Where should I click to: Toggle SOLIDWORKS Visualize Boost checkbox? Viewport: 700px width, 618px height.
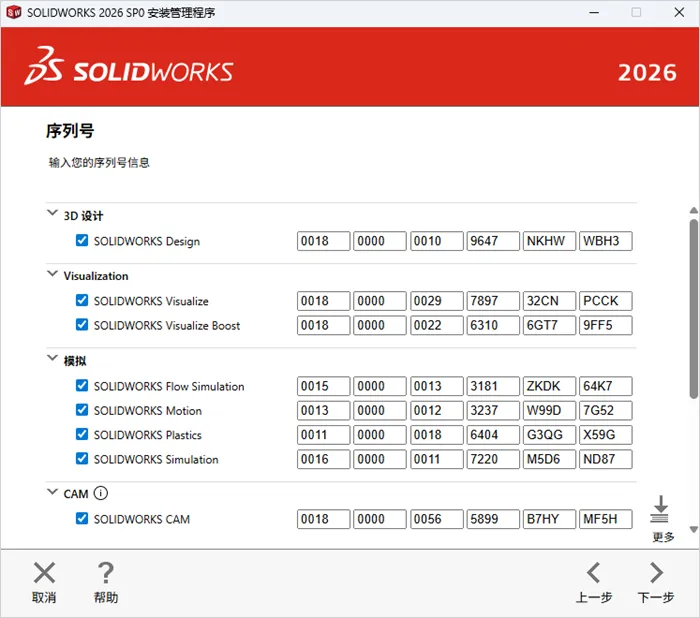[x=82, y=325]
